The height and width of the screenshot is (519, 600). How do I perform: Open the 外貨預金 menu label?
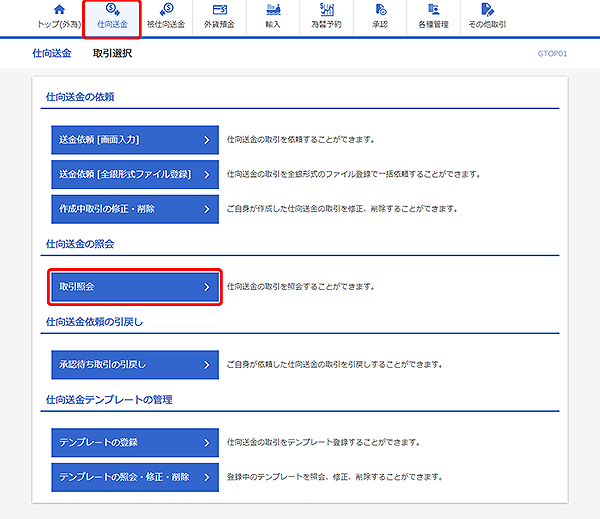coord(219,24)
